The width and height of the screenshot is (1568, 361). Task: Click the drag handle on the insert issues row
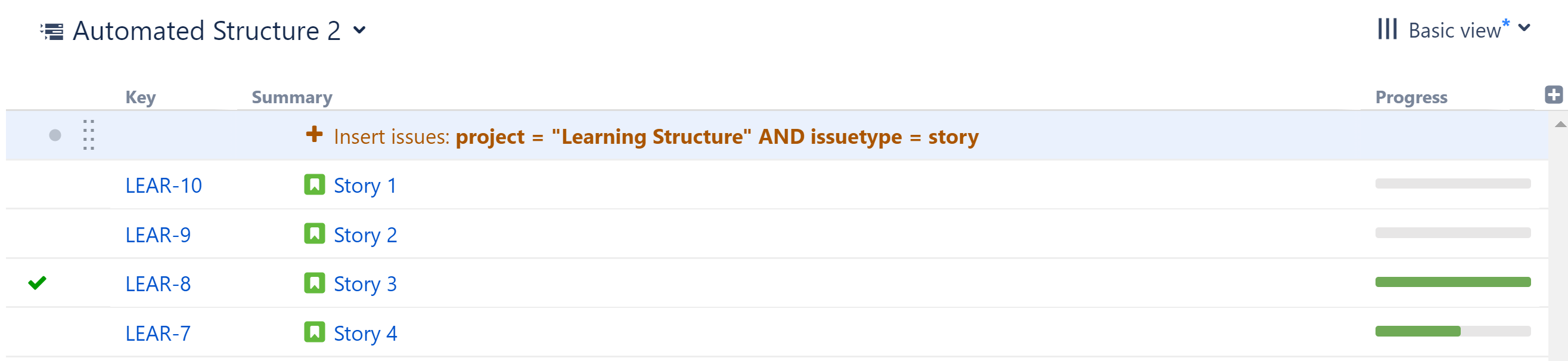89,135
